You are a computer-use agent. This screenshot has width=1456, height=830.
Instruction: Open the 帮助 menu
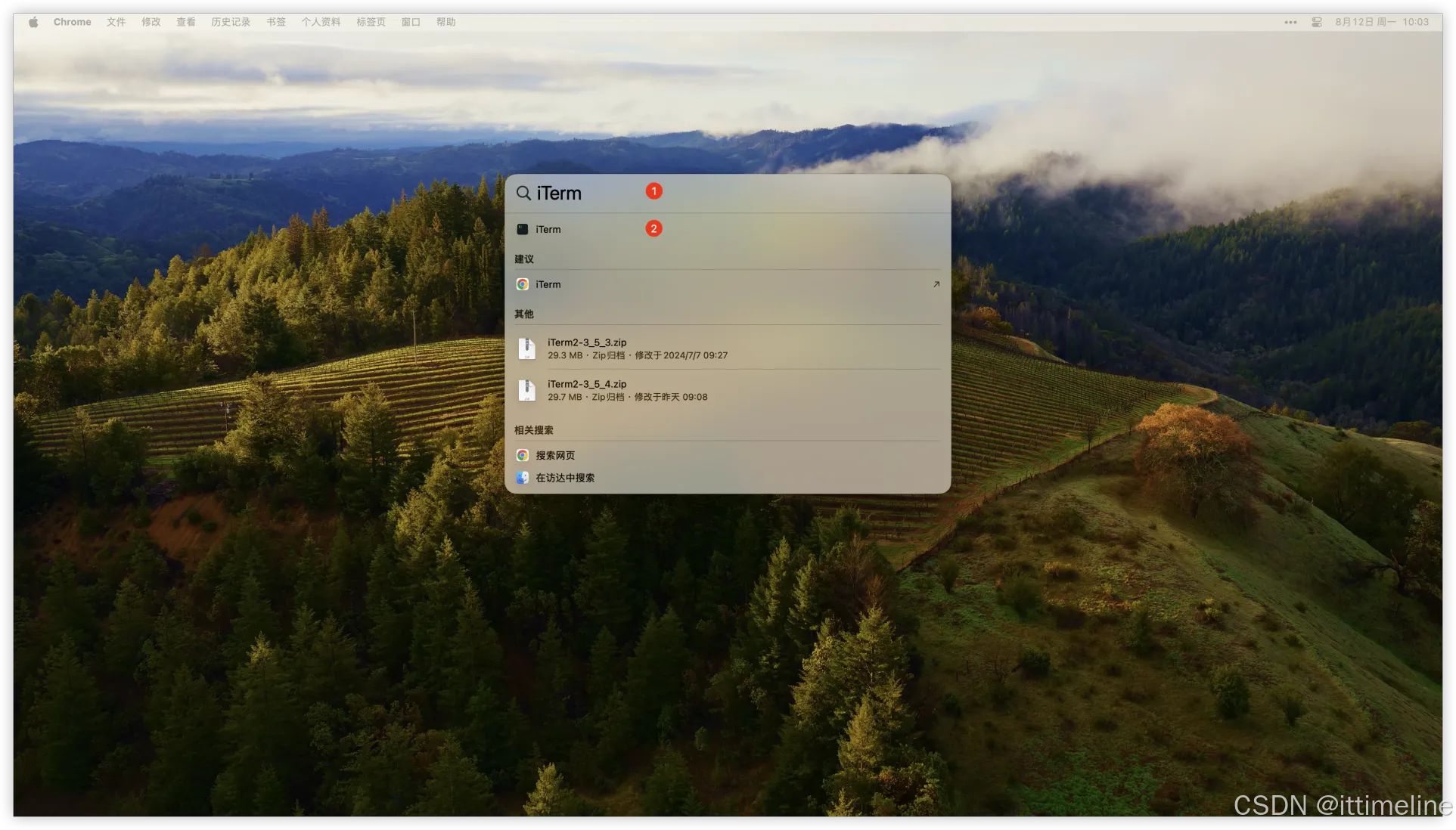point(445,22)
